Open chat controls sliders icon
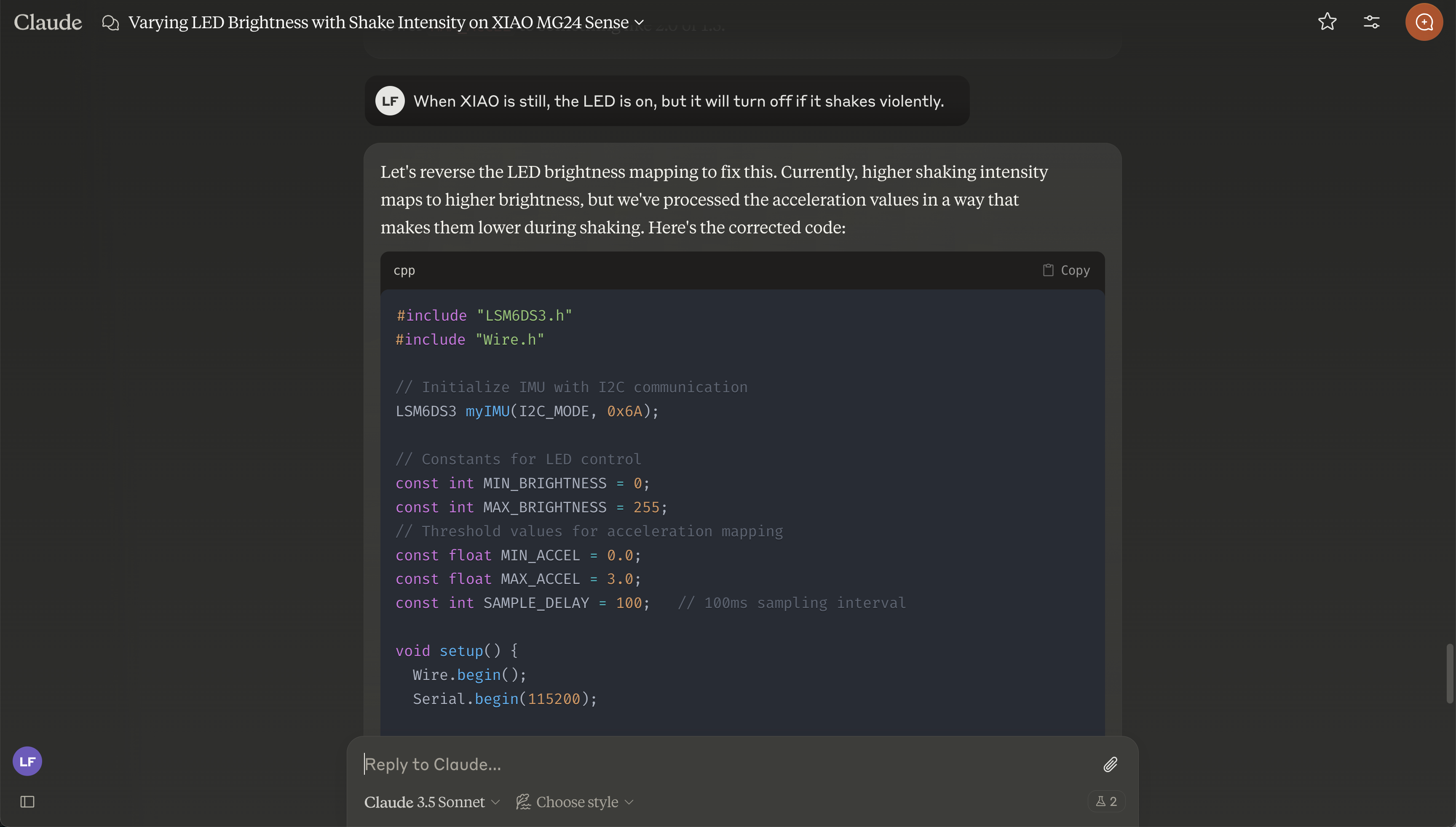The height and width of the screenshot is (827, 1456). [x=1371, y=21]
